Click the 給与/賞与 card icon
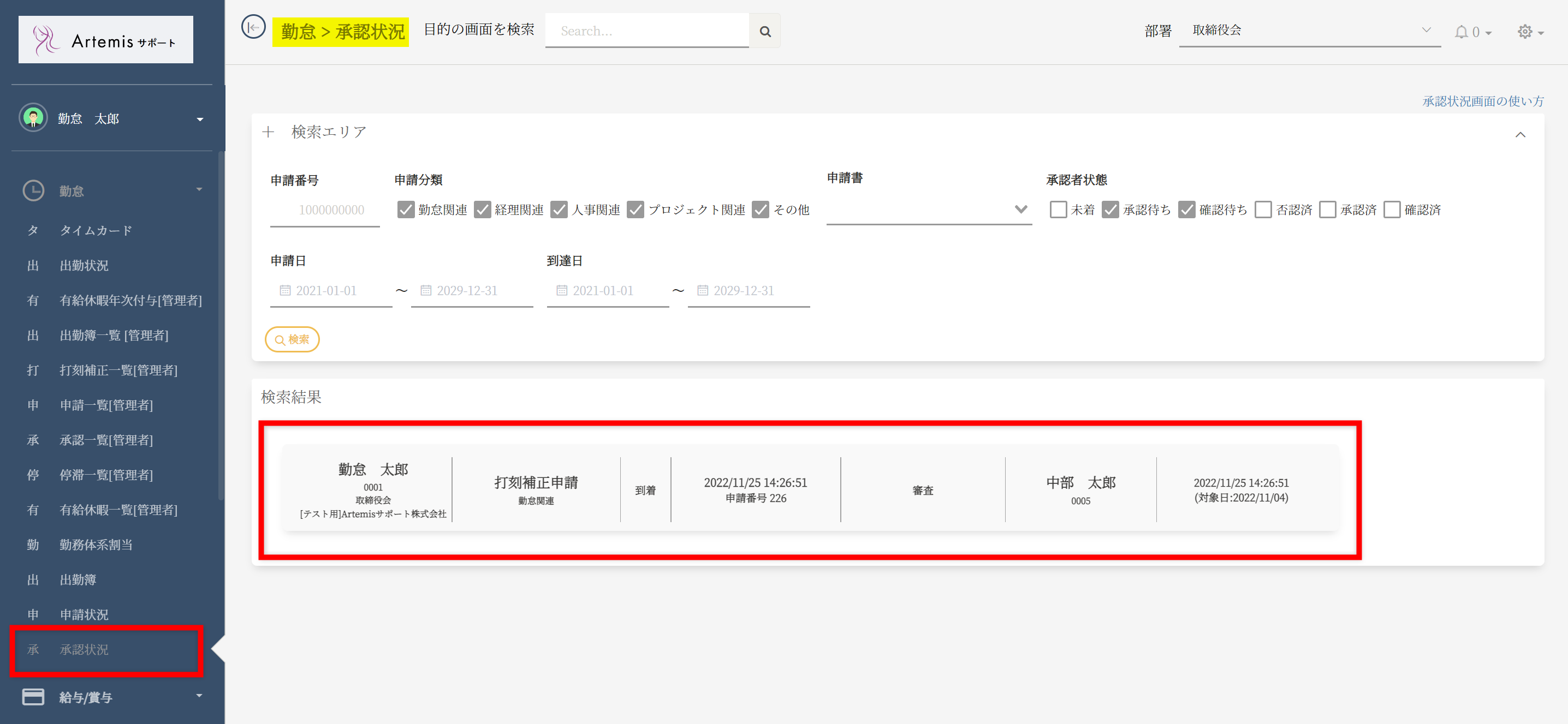 [33, 697]
